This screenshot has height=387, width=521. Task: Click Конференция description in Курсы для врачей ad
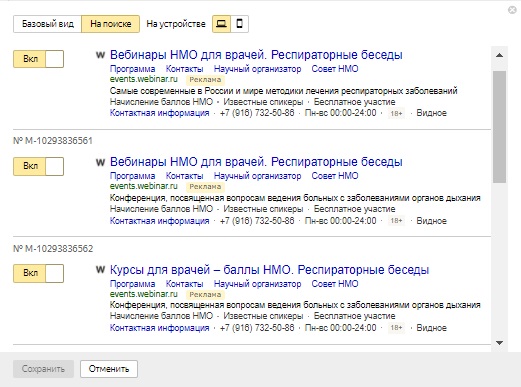click(x=295, y=305)
